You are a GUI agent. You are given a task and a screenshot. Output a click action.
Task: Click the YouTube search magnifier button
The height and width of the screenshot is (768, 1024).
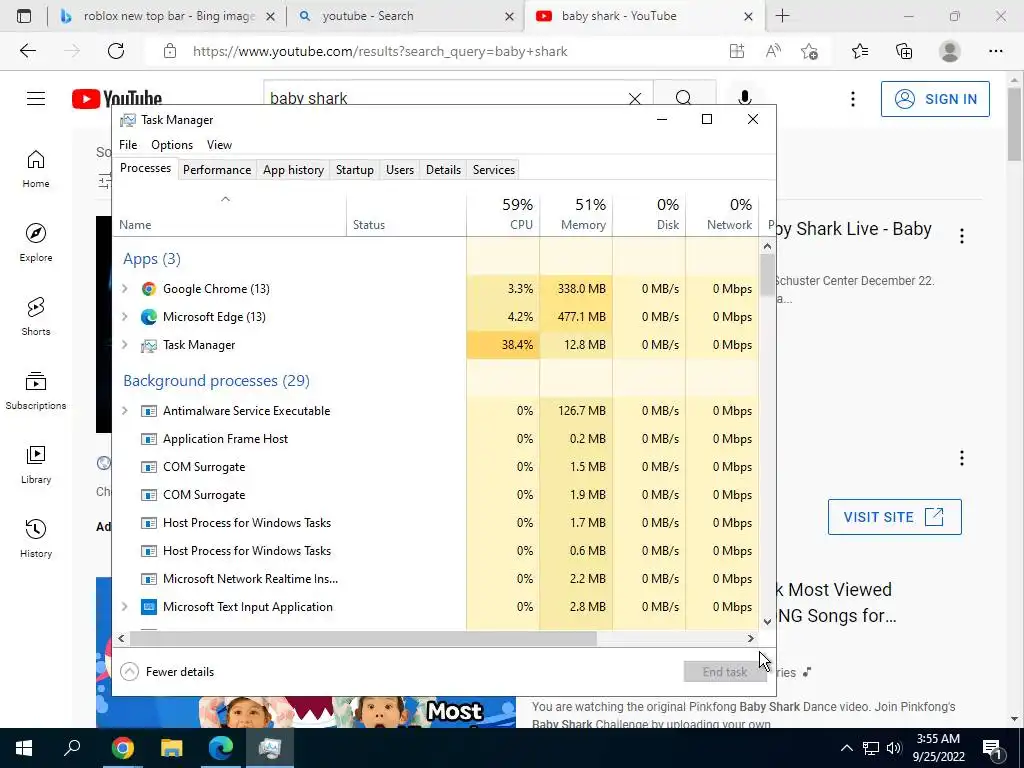point(684,98)
